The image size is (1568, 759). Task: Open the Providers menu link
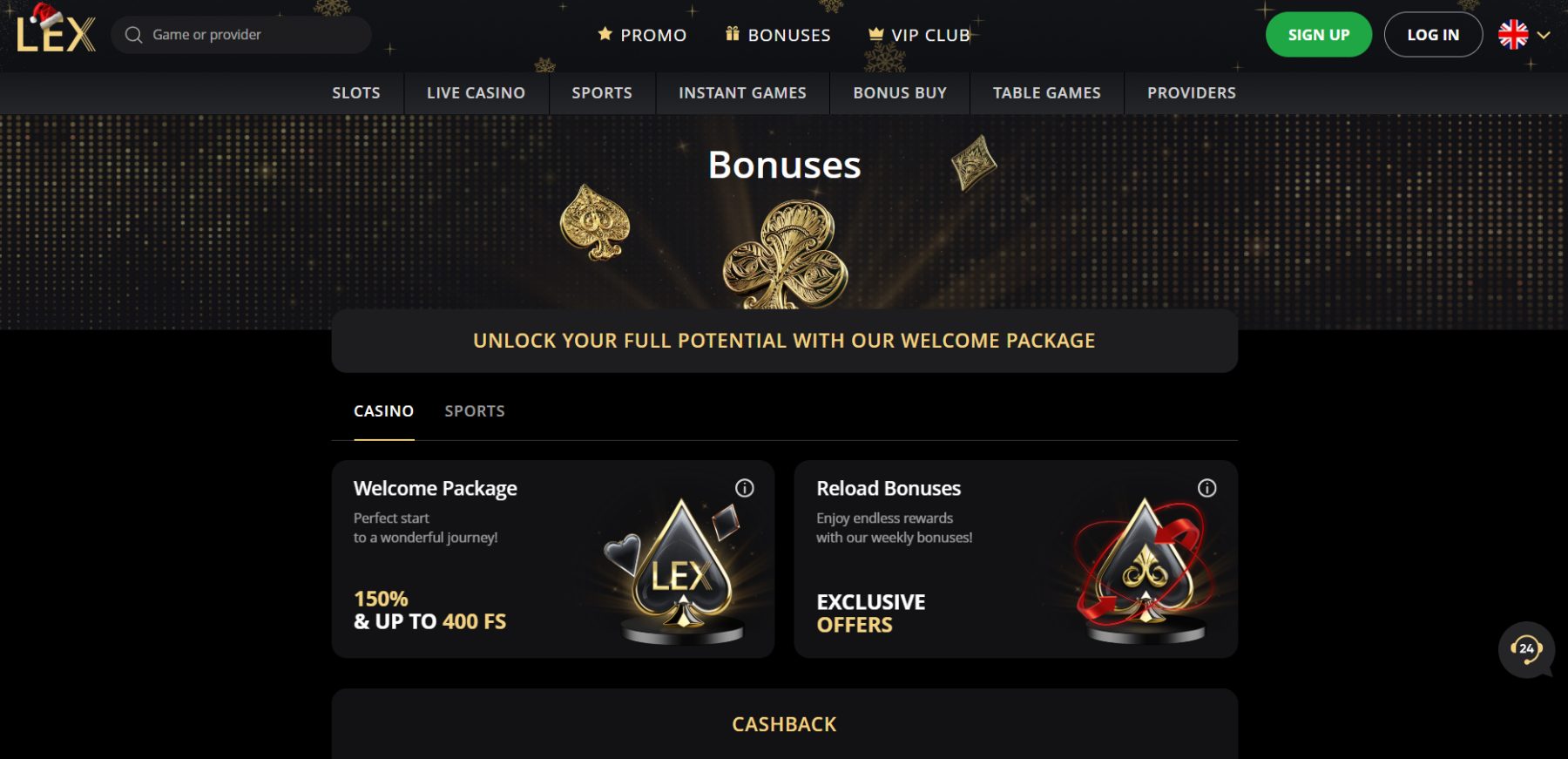point(1191,93)
